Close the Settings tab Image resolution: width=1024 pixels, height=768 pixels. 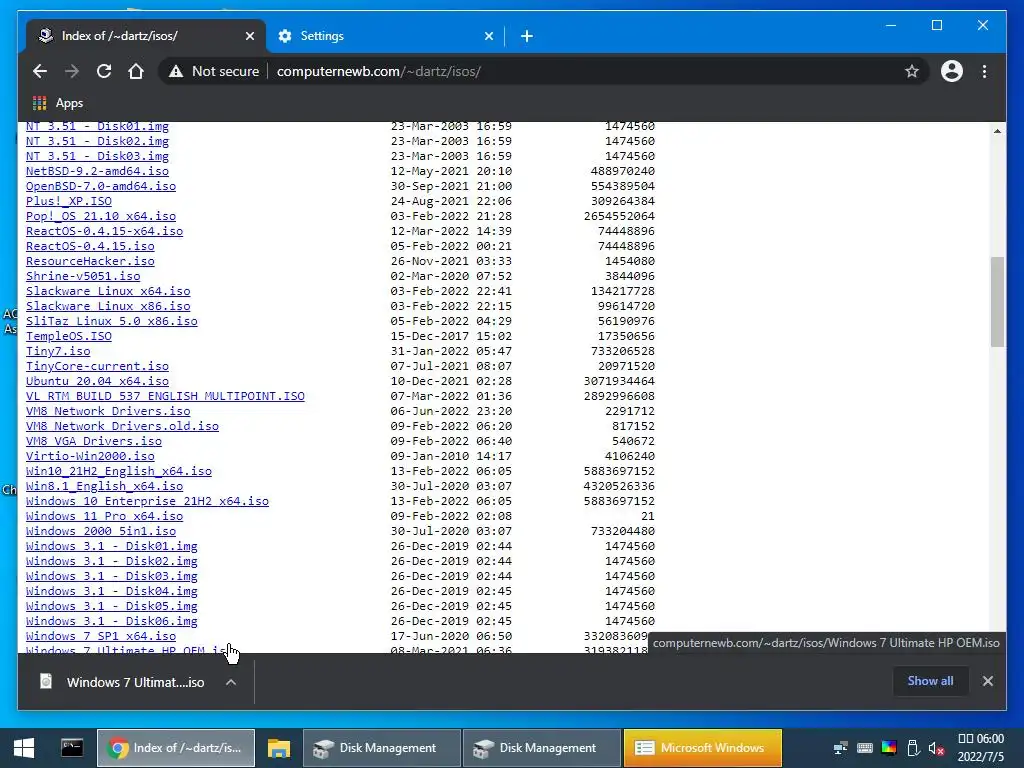click(488, 36)
